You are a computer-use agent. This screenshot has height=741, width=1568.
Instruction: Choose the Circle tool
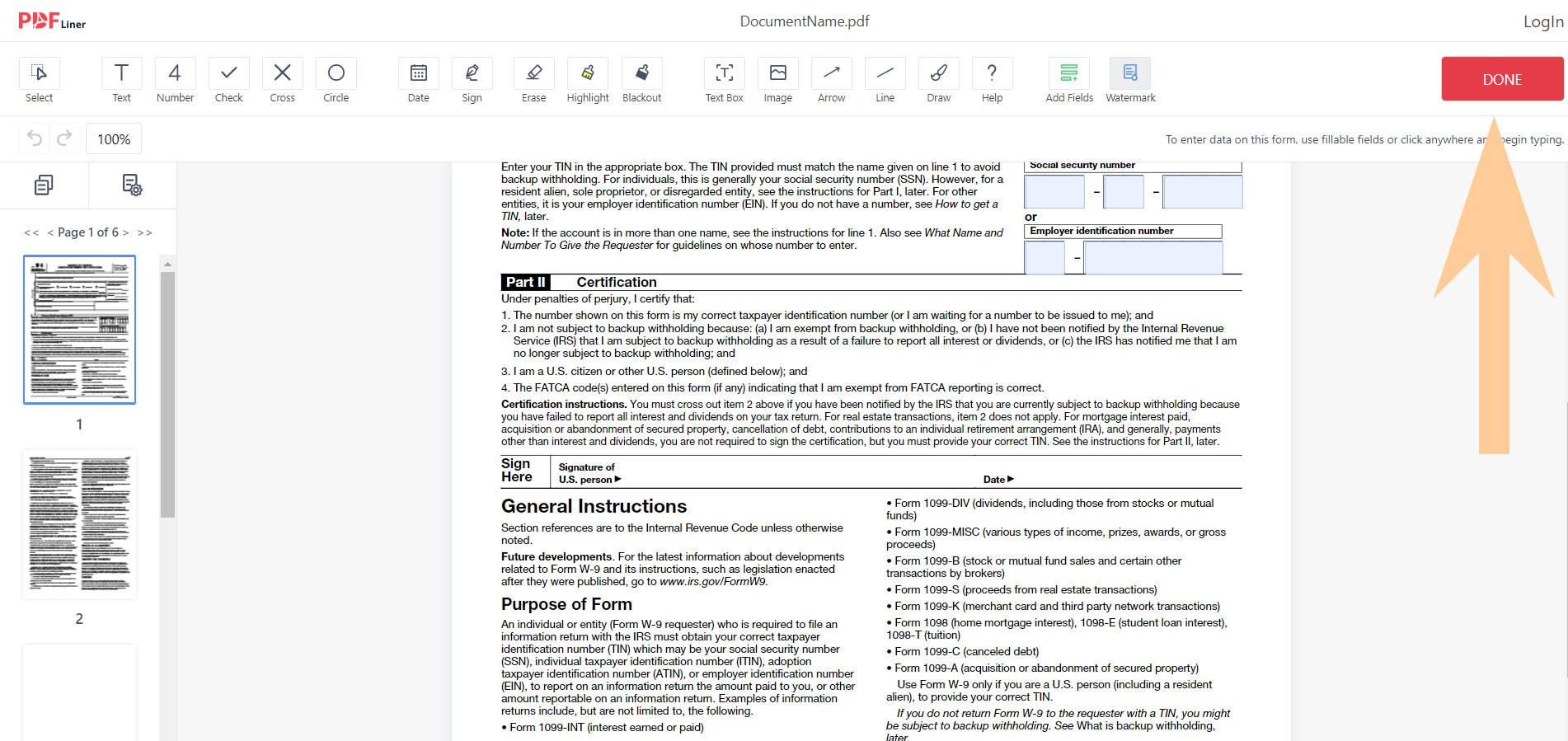coord(336,81)
